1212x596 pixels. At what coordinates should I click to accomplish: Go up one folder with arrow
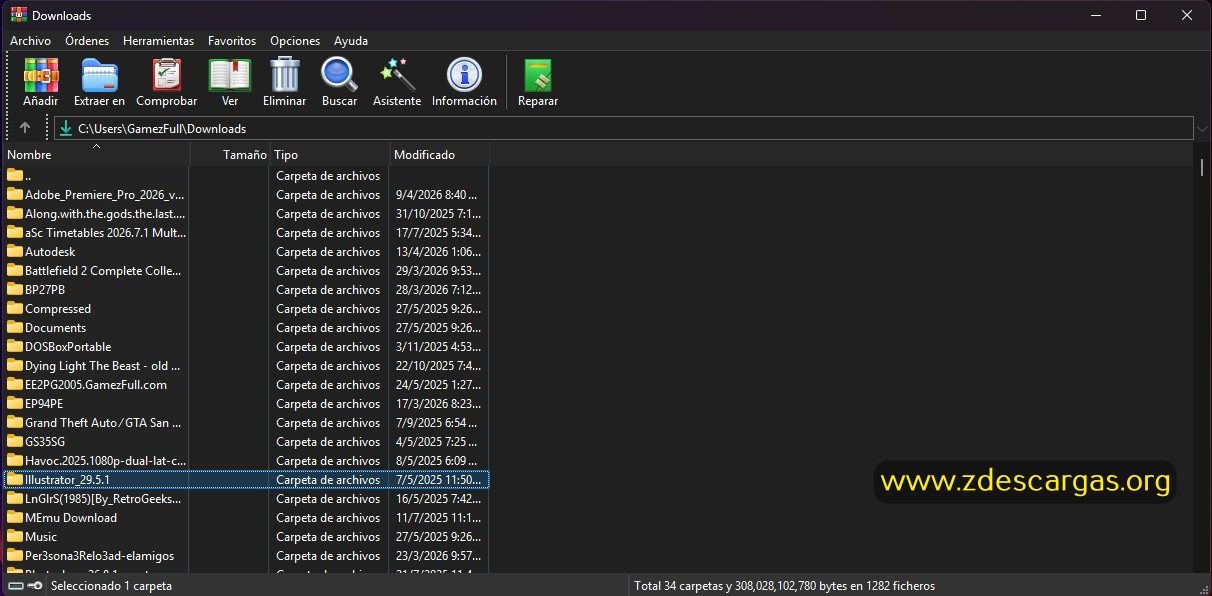(25, 128)
